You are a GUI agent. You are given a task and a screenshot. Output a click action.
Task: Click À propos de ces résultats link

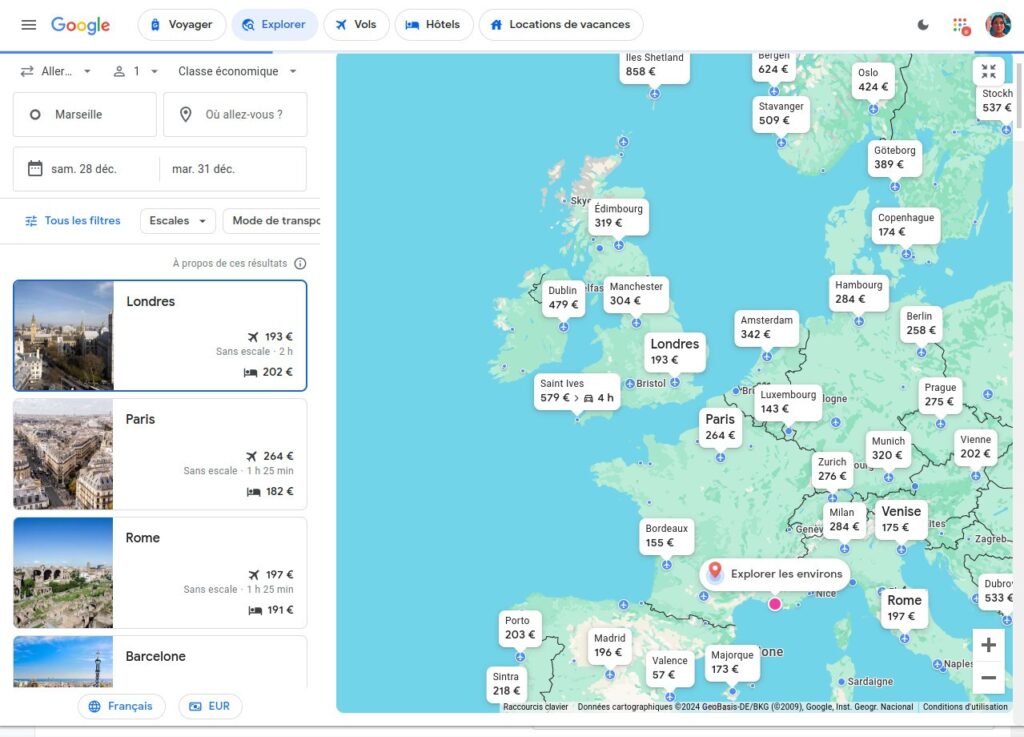tap(230, 264)
